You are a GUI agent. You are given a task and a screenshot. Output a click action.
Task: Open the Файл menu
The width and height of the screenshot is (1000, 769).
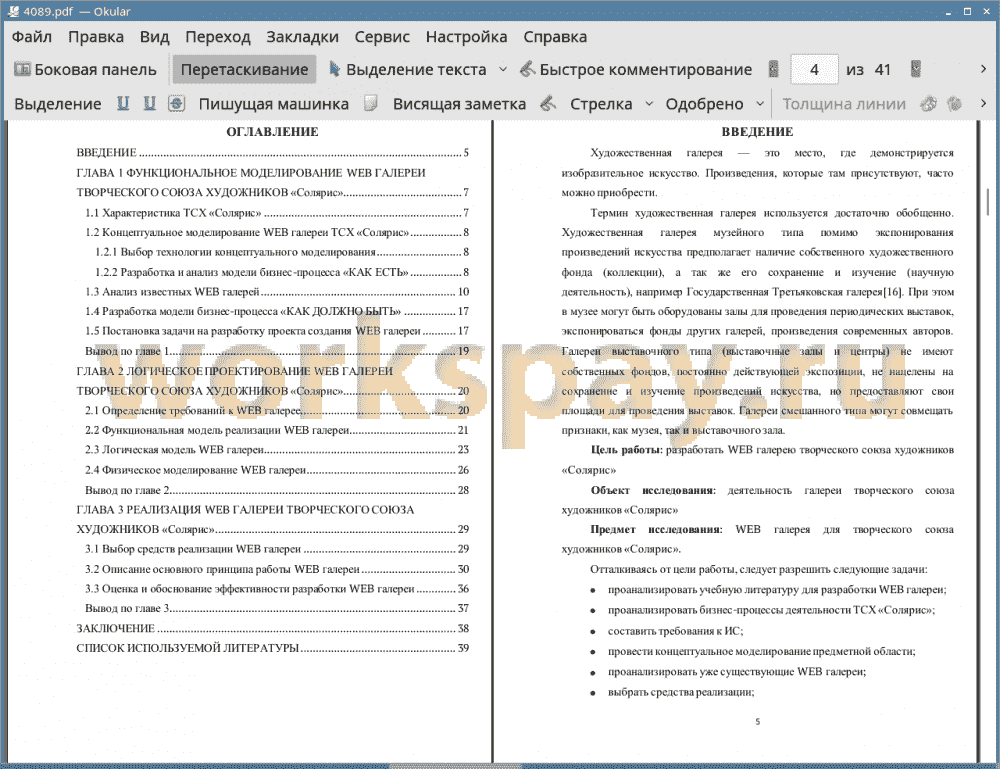tap(32, 37)
